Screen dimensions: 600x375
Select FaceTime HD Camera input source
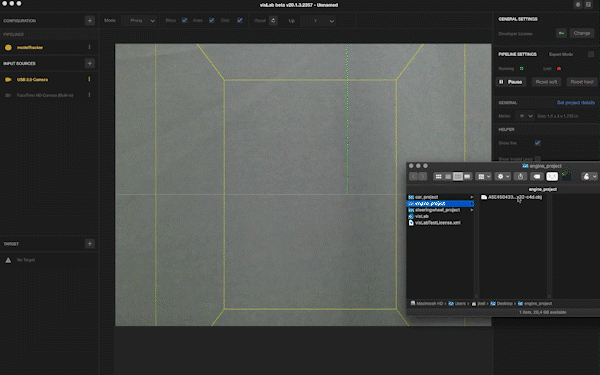coord(45,95)
